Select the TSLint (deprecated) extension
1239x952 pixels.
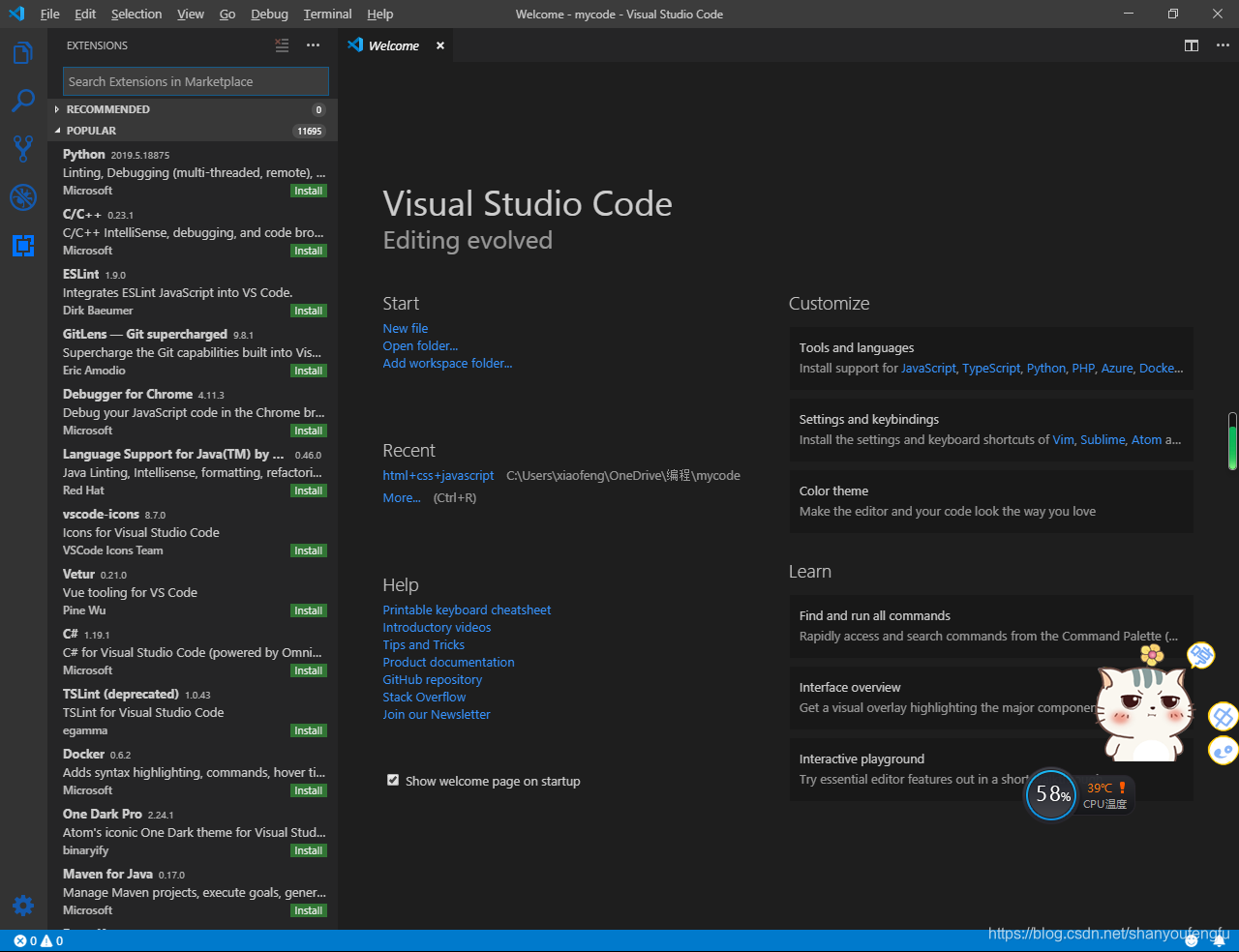tap(193, 711)
